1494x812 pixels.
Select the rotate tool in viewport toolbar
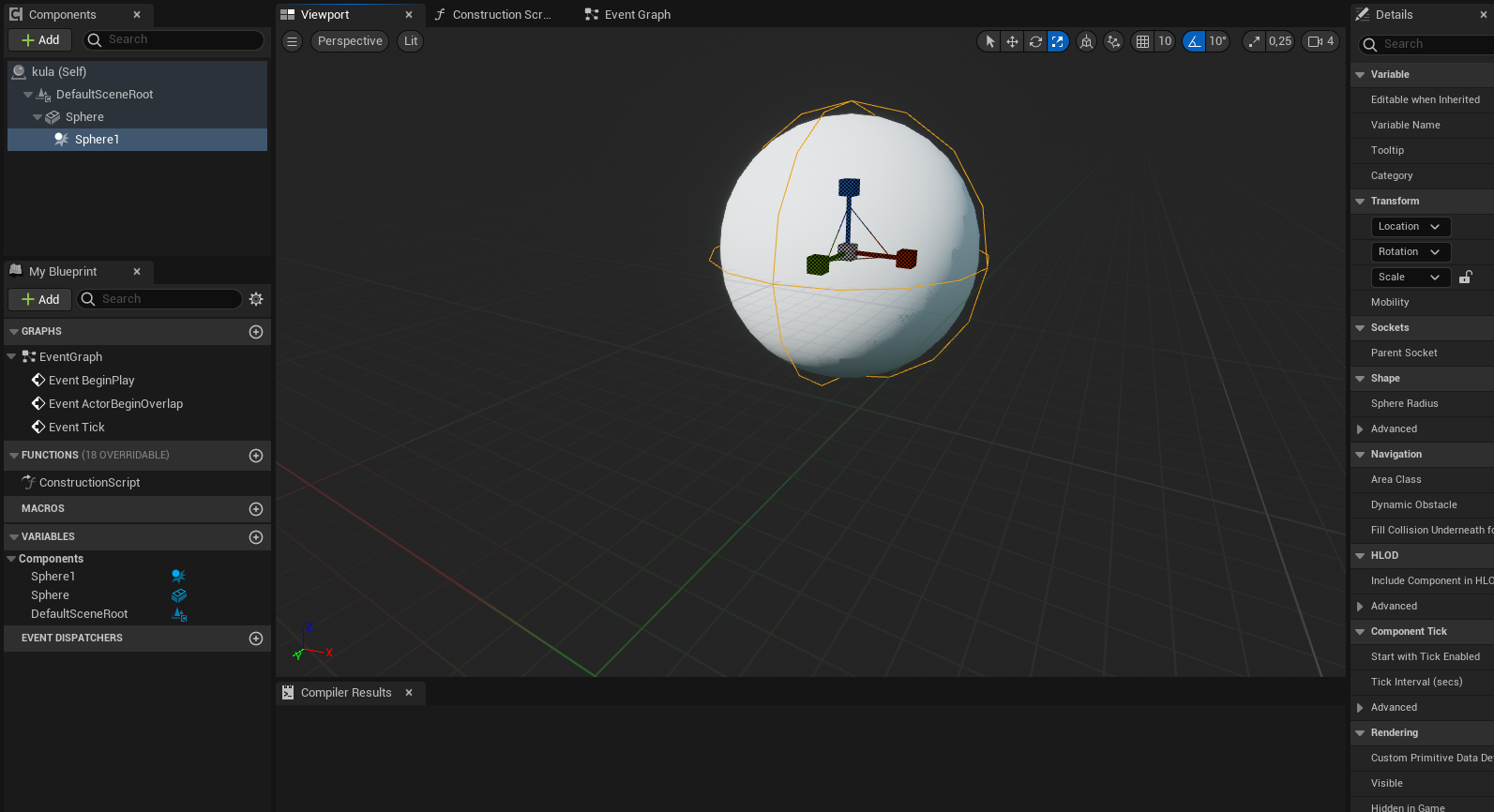pos(1035,41)
